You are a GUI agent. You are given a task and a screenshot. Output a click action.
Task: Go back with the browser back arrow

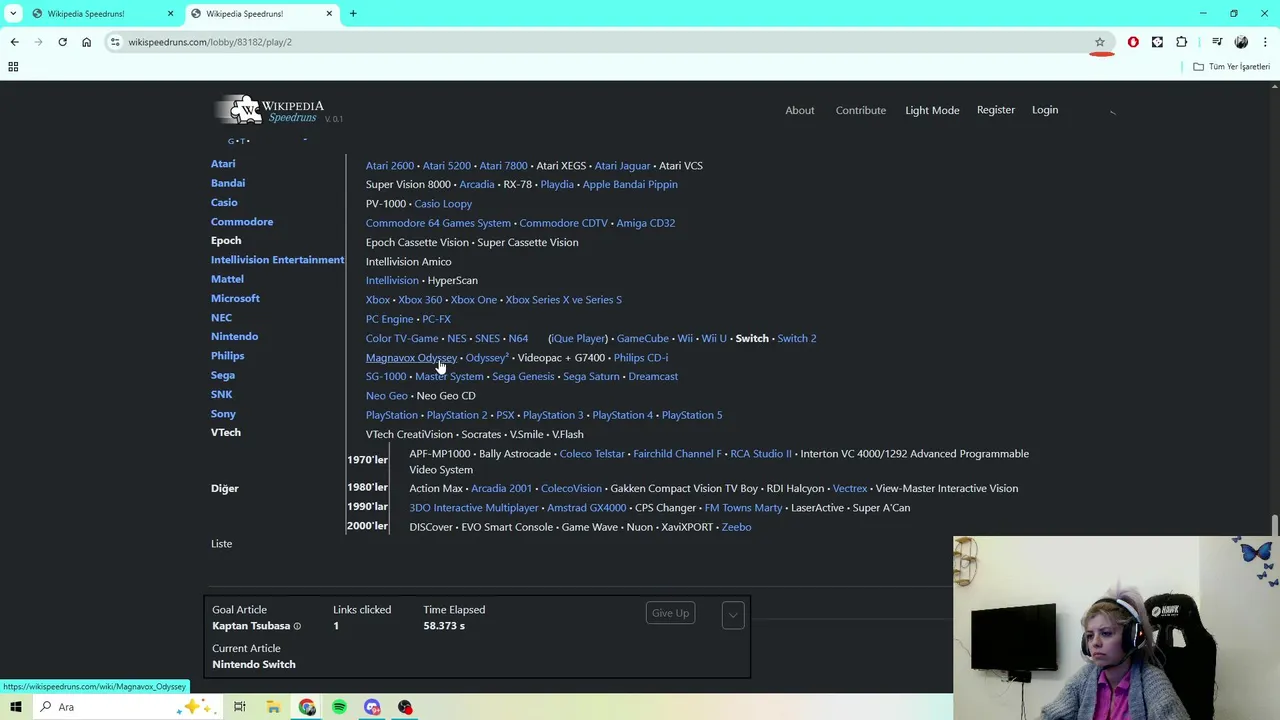click(14, 42)
